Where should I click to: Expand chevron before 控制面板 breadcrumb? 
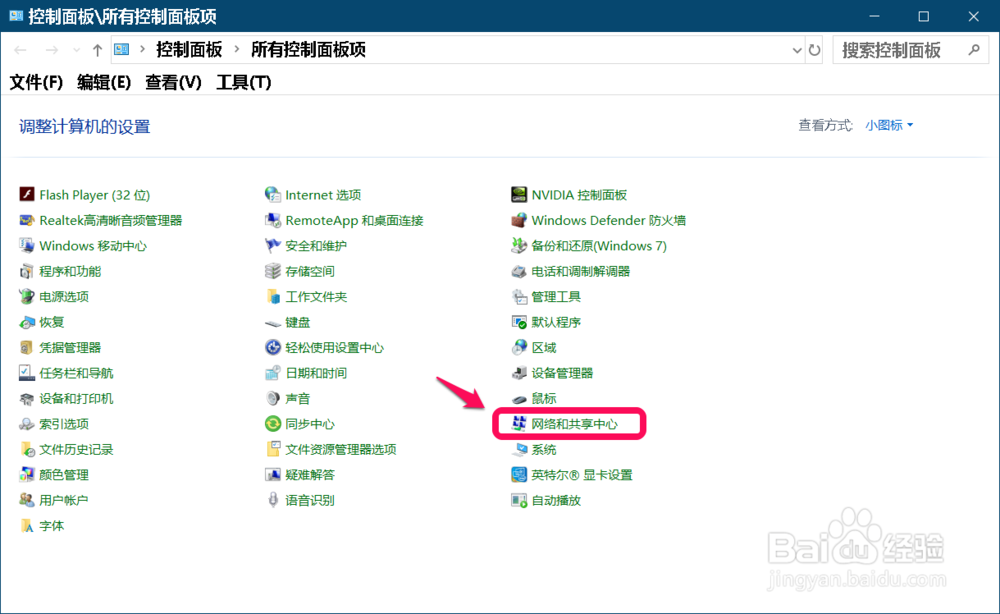pyautogui.click(x=142, y=49)
